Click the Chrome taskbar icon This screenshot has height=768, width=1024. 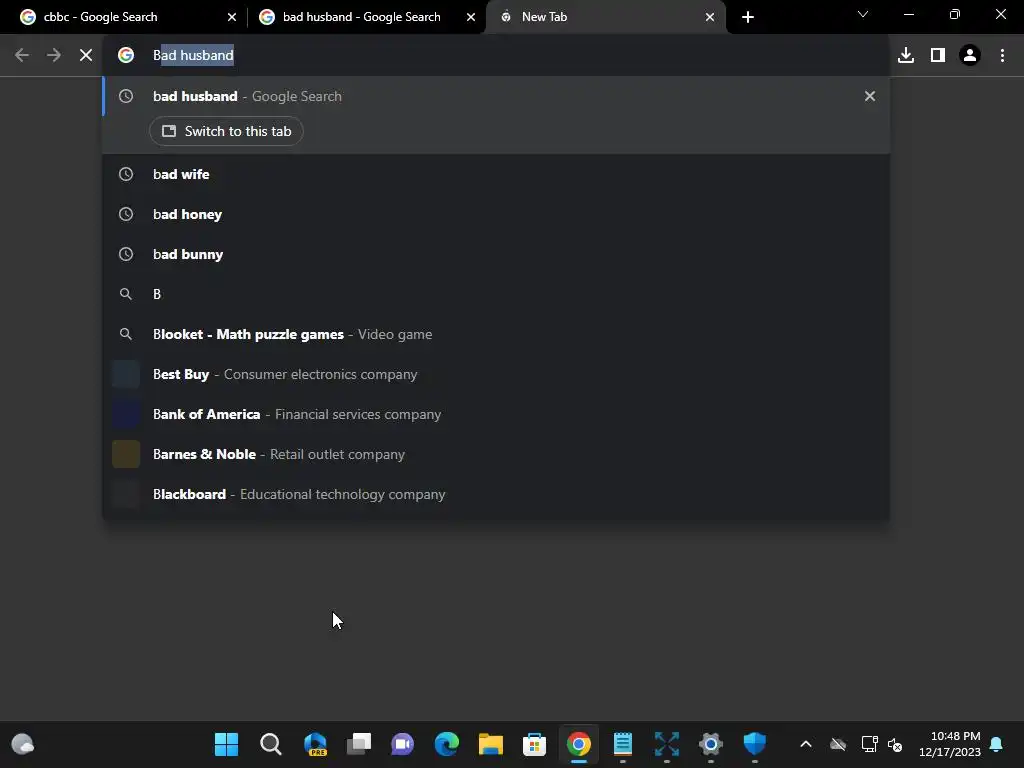click(579, 744)
